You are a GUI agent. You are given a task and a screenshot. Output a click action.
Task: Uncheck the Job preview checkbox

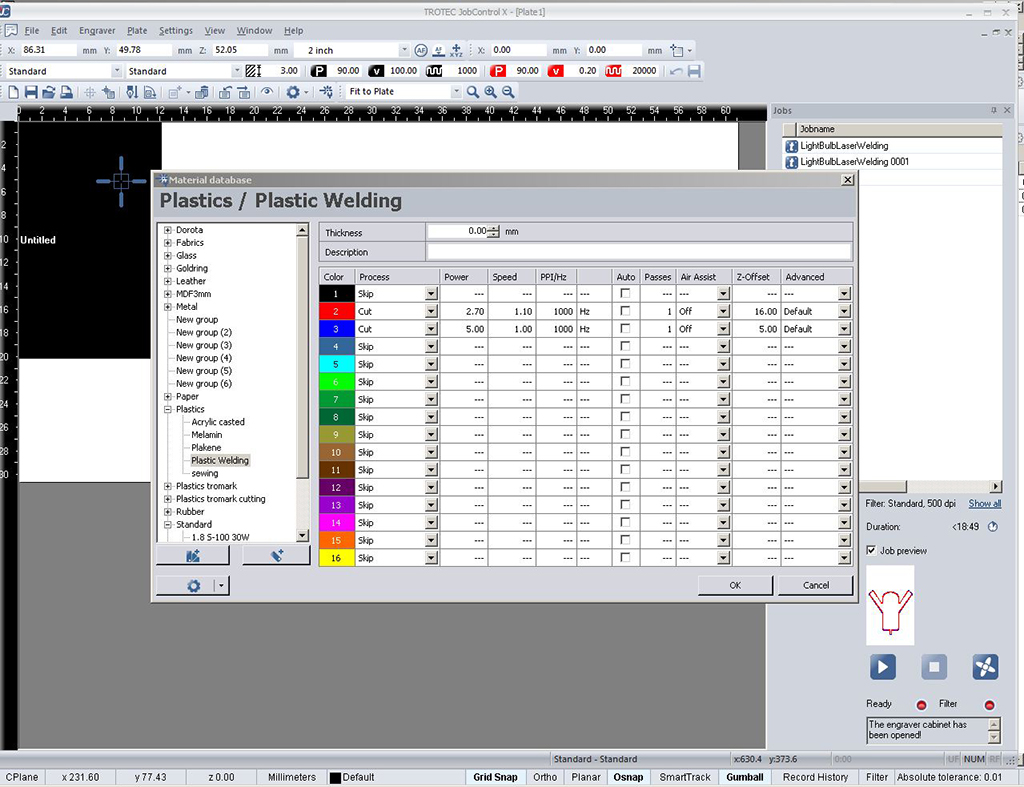tap(871, 551)
